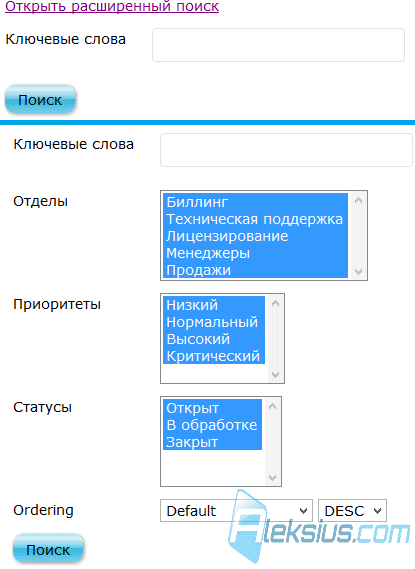The image size is (415, 569).
Task: Click statuses list scroll up arrow
Action: (x=272, y=406)
